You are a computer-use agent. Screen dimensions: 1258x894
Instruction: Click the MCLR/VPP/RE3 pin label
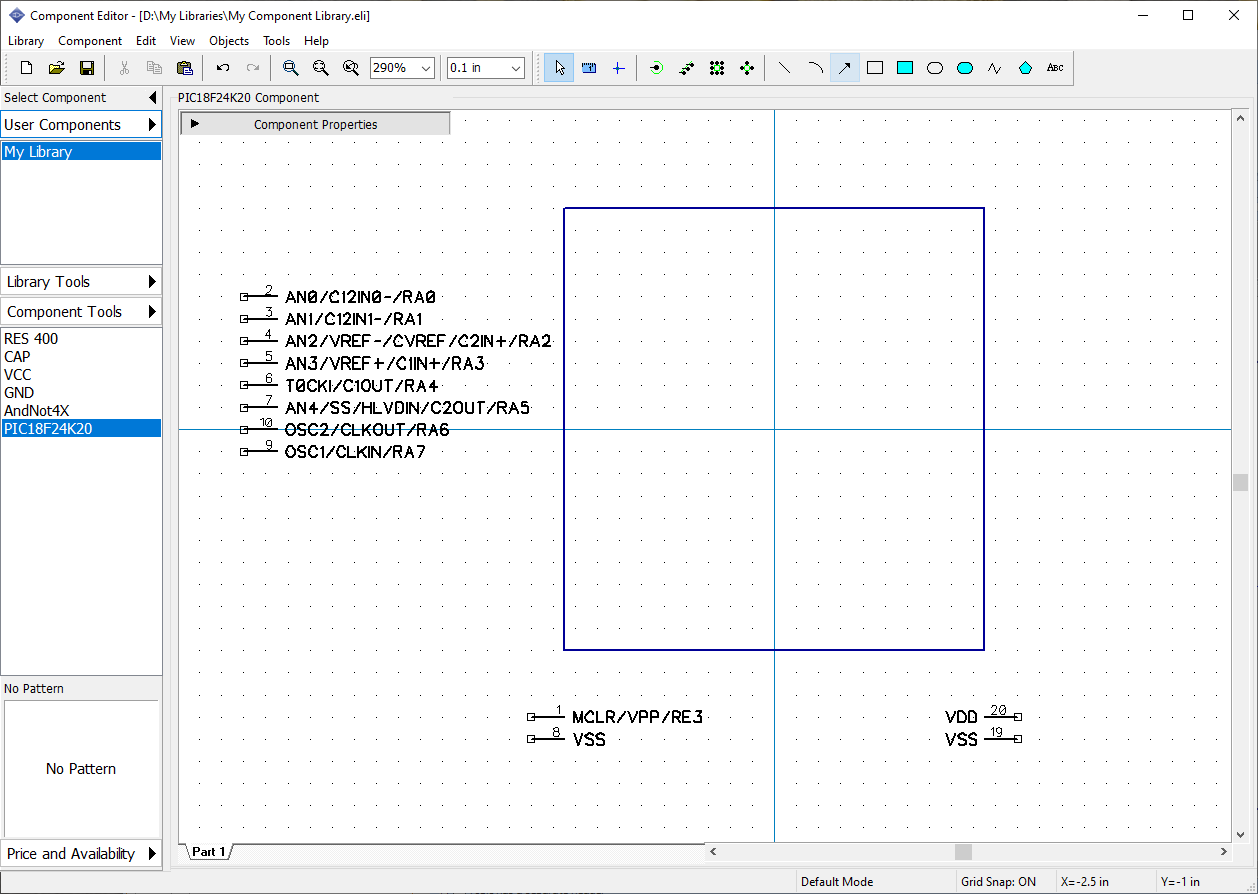[x=637, y=717]
